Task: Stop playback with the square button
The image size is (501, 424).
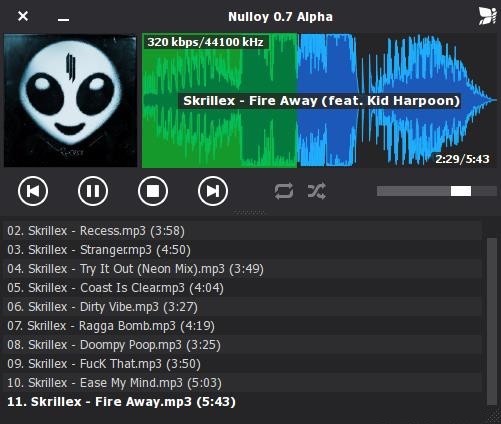Action: tap(153, 191)
